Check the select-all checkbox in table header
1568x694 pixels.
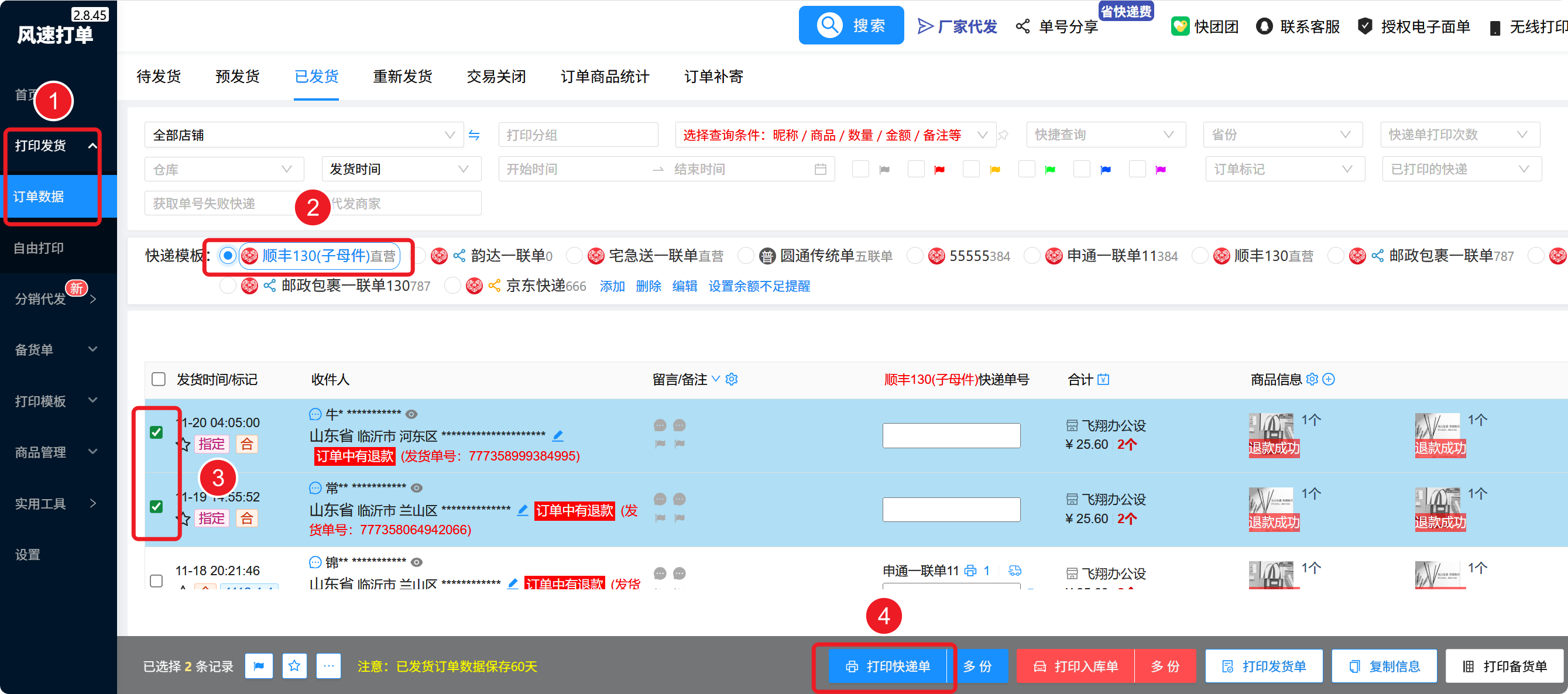tap(158, 379)
